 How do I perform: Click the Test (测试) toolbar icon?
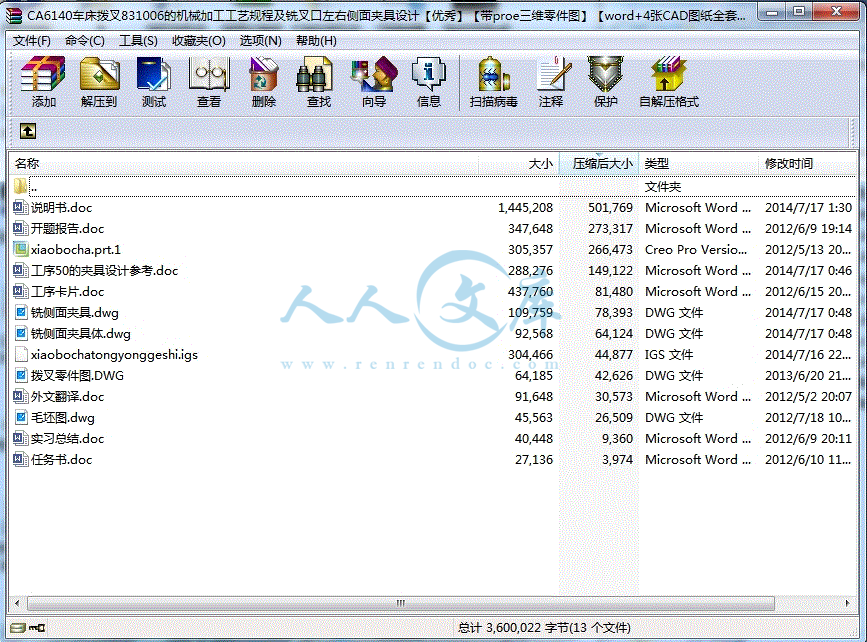point(154,82)
